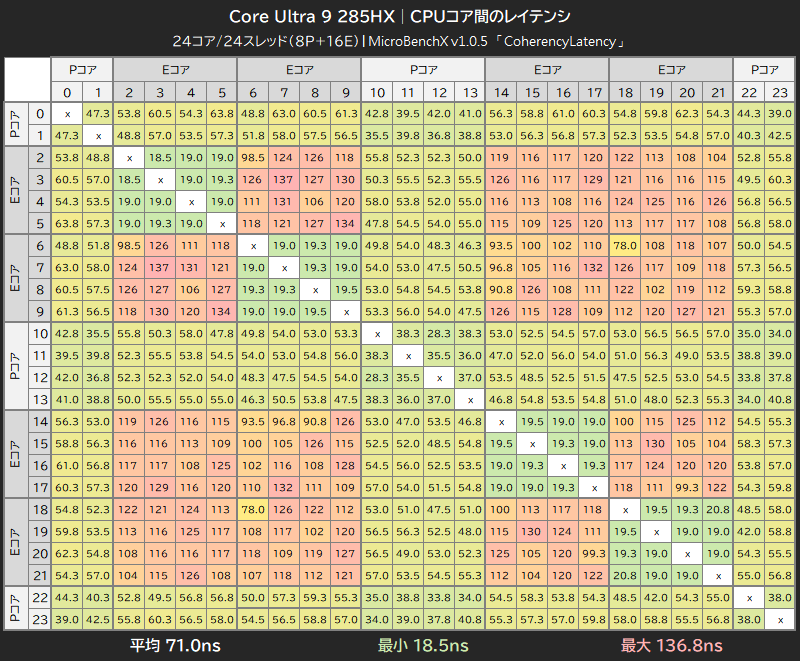
Task: Select the 47.3 cell at row 0, column 1
Action: coord(97,113)
